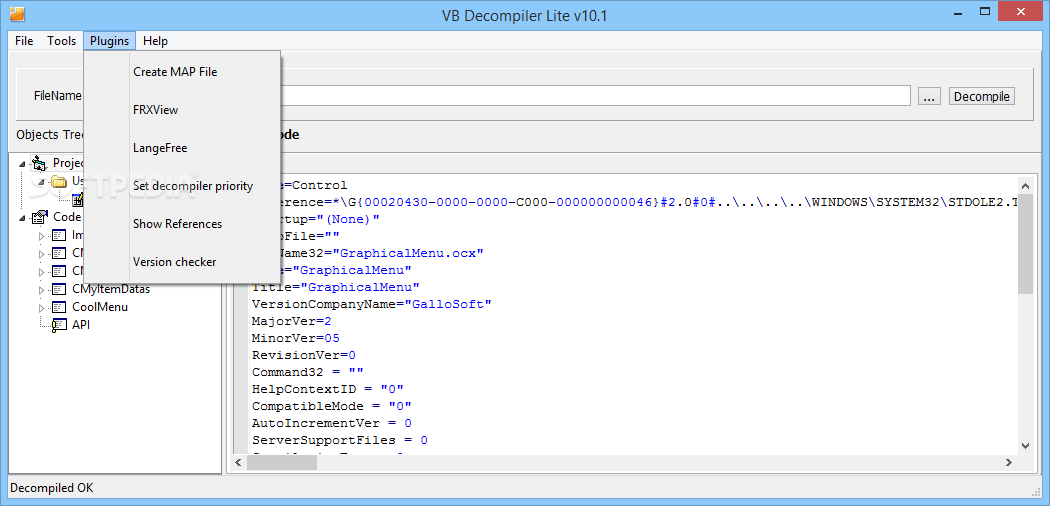Click the STDOLE2 reference GUID line
This screenshot has height=506, width=1050.
click(650, 202)
